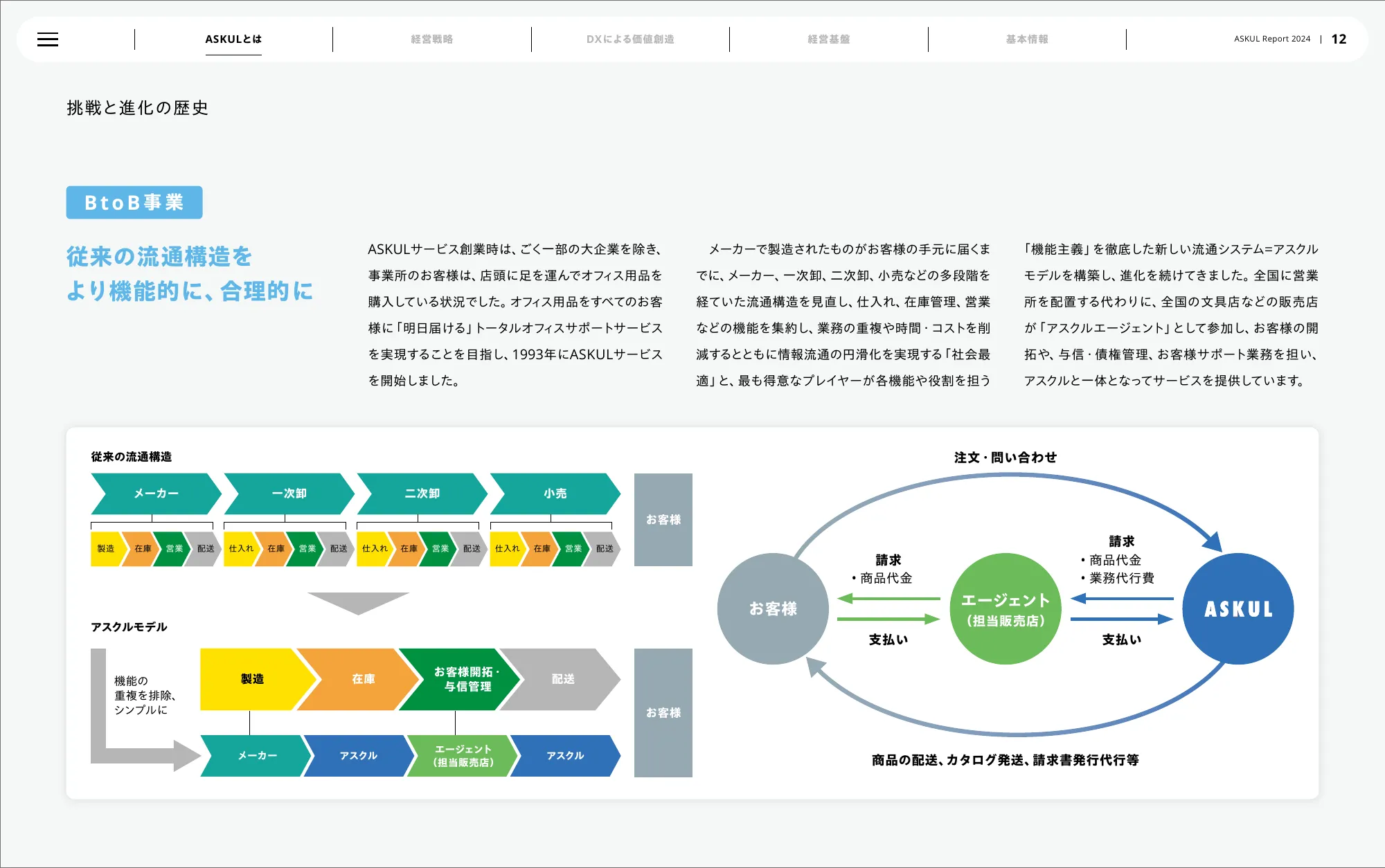
Task: Switch to the 経営戦略 tab
Action: pyautogui.click(x=431, y=39)
